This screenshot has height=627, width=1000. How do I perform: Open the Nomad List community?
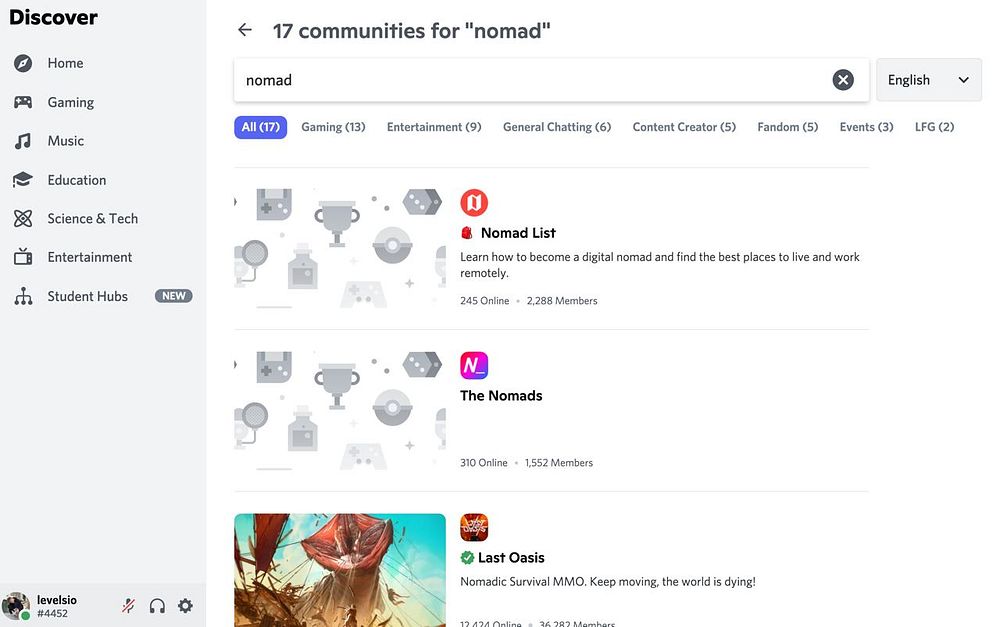tap(518, 233)
